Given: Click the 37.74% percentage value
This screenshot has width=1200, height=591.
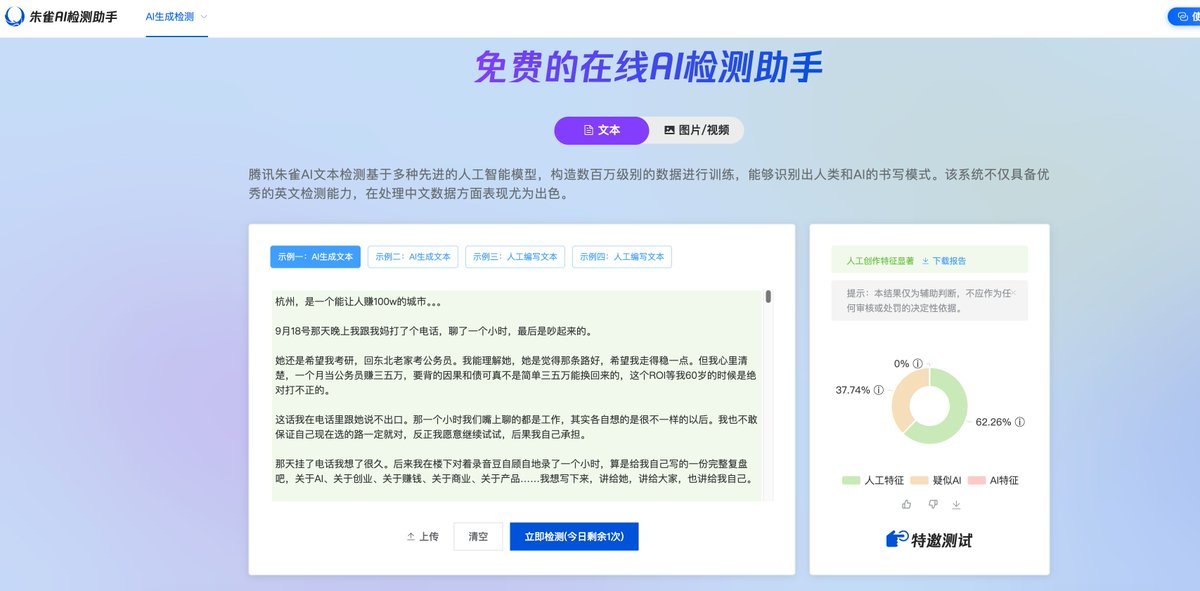Looking at the screenshot, I should [853, 390].
